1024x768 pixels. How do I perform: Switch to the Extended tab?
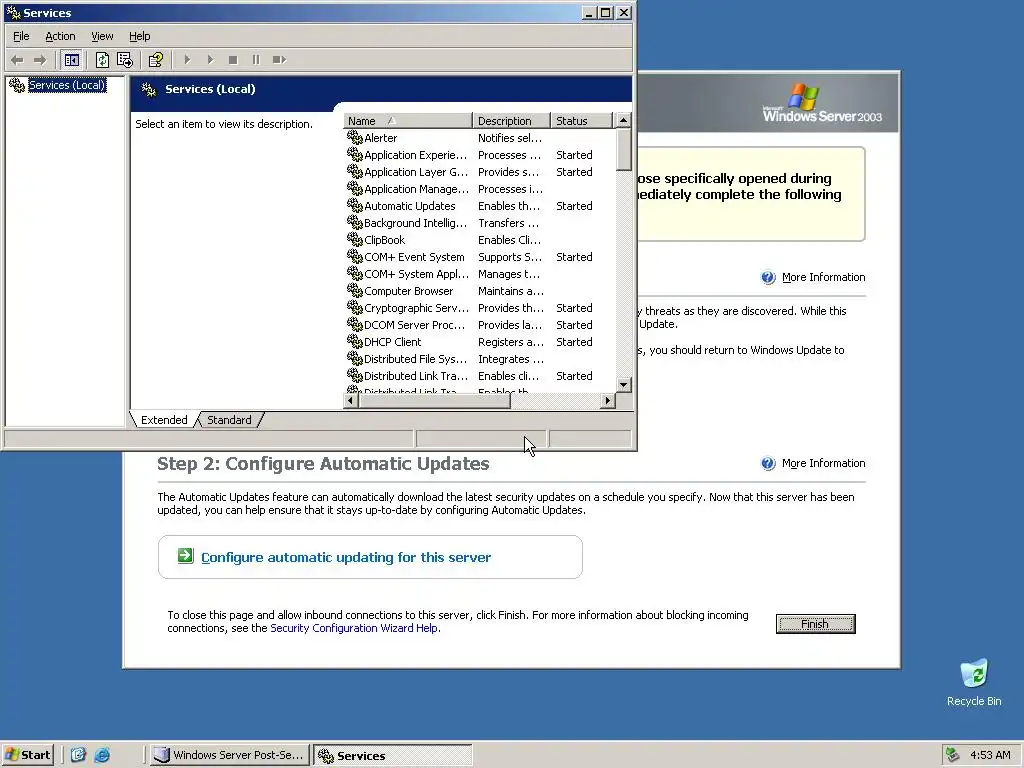point(164,420)
